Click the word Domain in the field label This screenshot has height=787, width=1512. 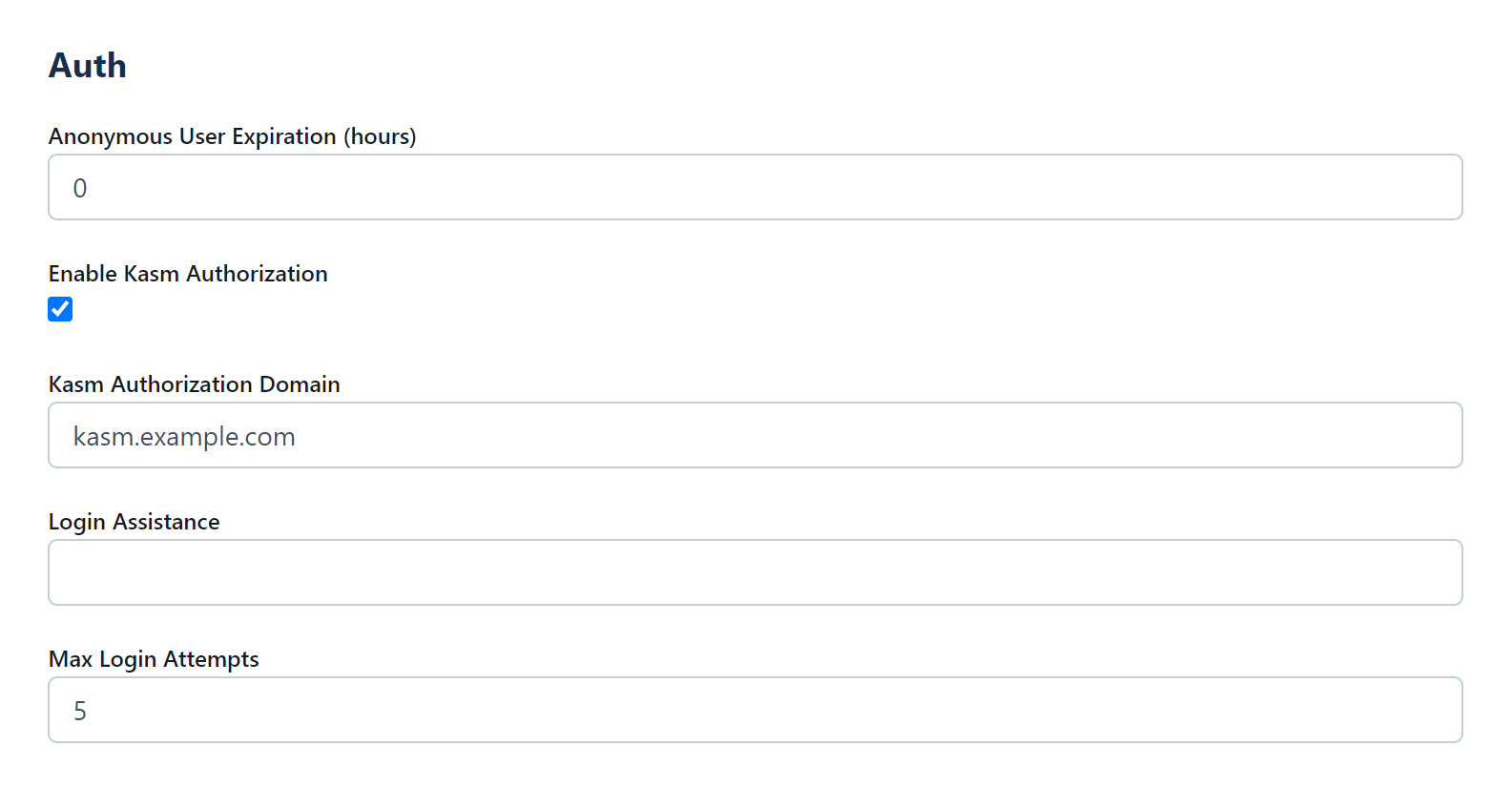300,384
